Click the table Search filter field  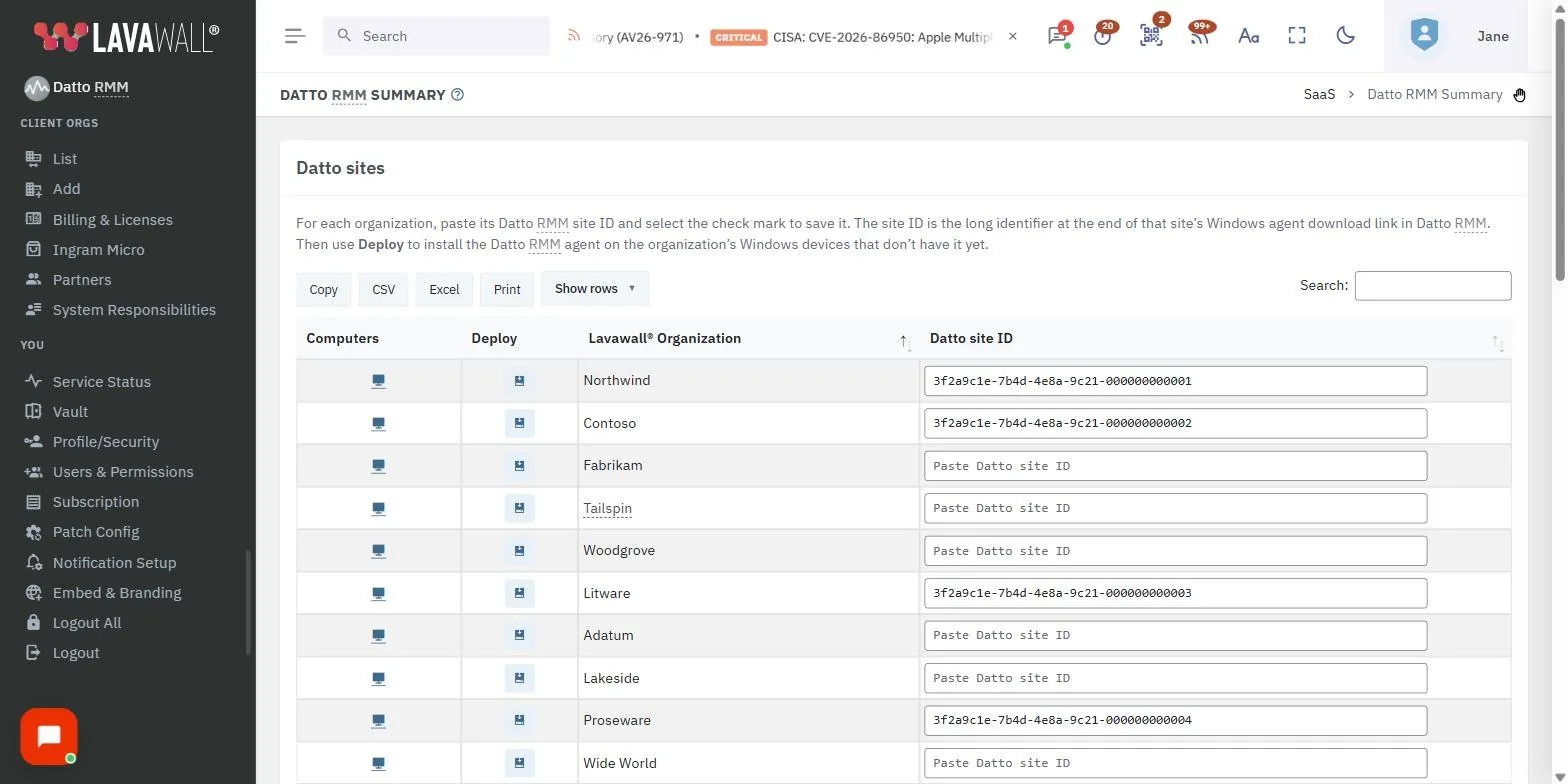coord(1432,286)
